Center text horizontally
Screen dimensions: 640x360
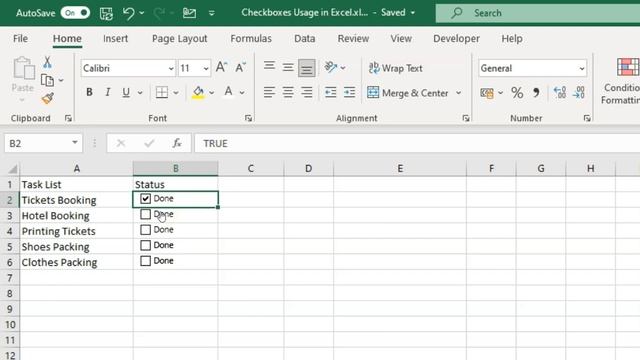[288, 92]
